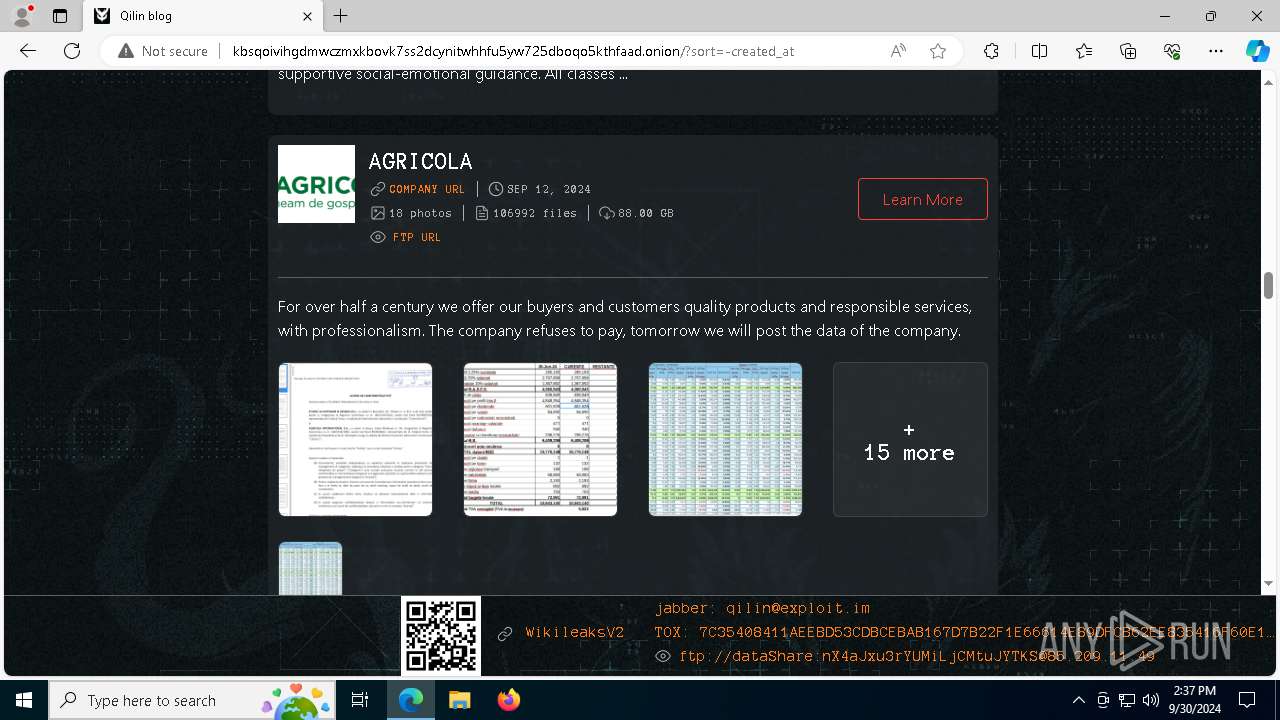Screen dimensions: 1280x720
Task: Click the browser profile avatar icon
Action: [22, 16]
